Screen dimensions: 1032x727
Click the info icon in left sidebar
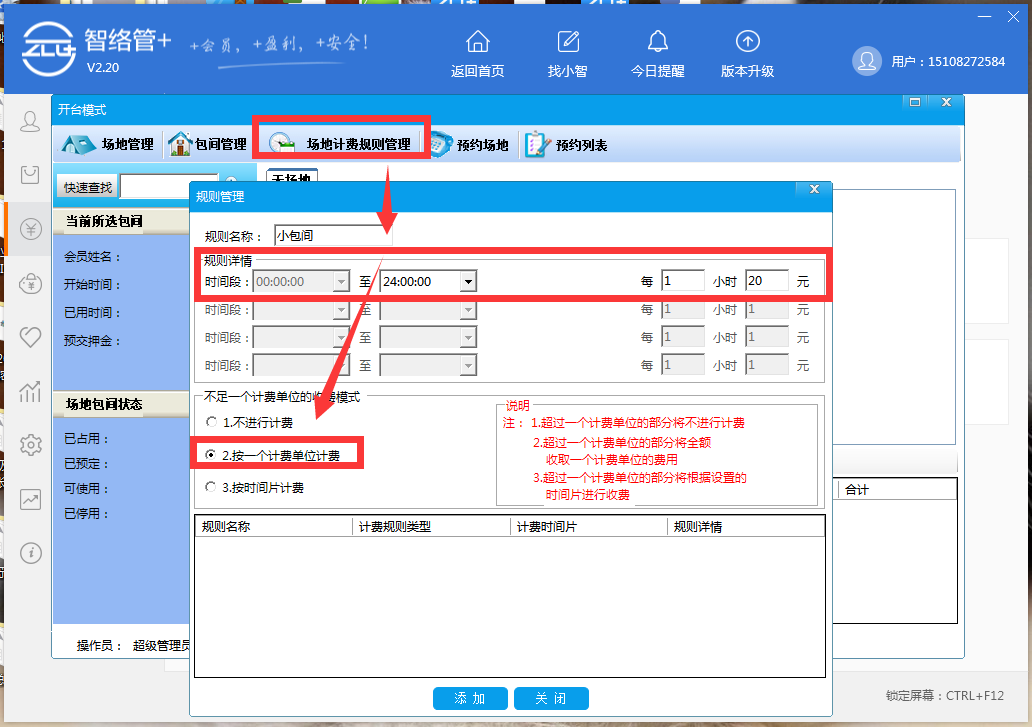31,552
